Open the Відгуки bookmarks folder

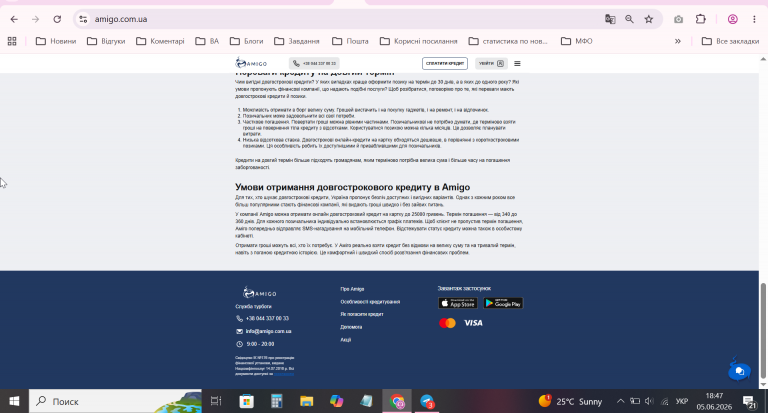point(106,41)
